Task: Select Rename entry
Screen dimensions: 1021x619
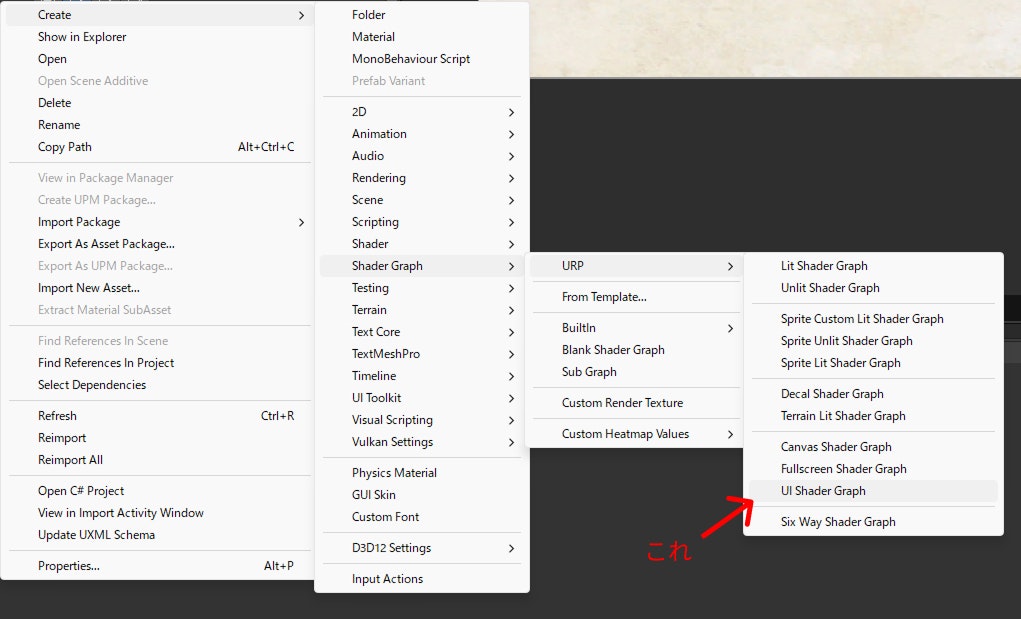Action: pos(158,125)
